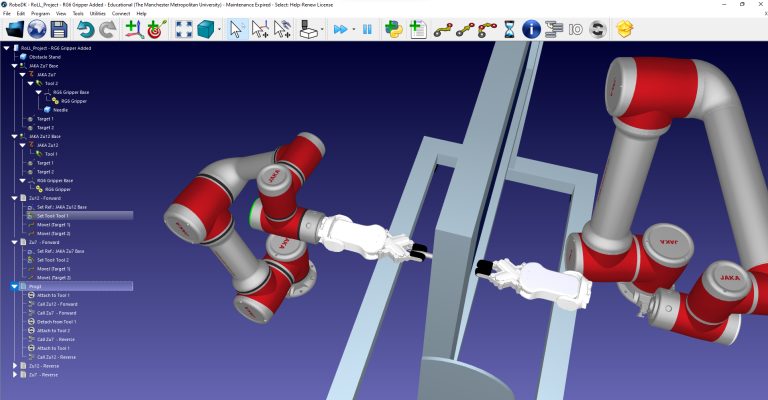Open the Program menu
Screen dimensions: 768x400
point(40,14)
